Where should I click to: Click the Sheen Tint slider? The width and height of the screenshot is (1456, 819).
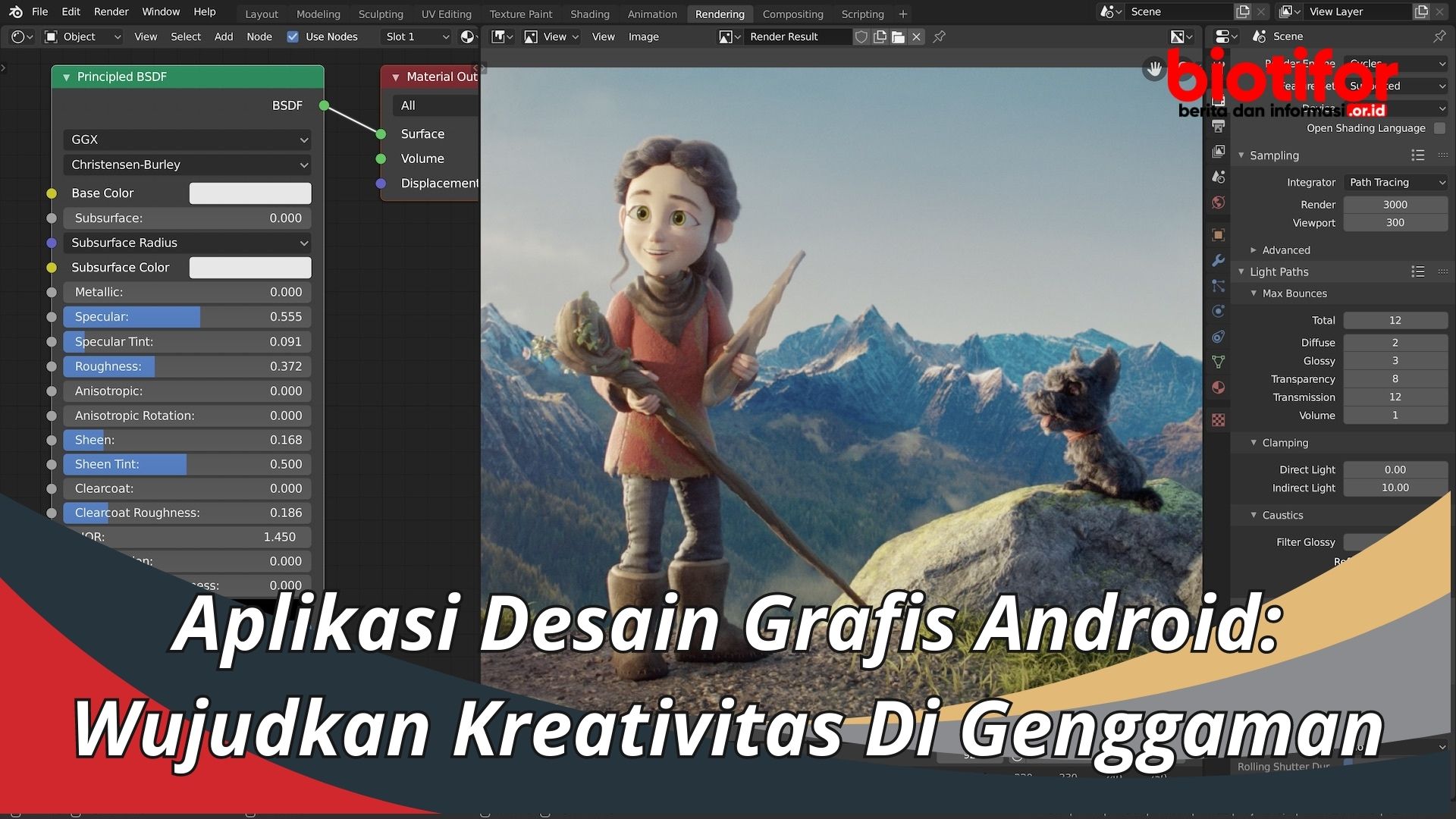pos(187,464)
